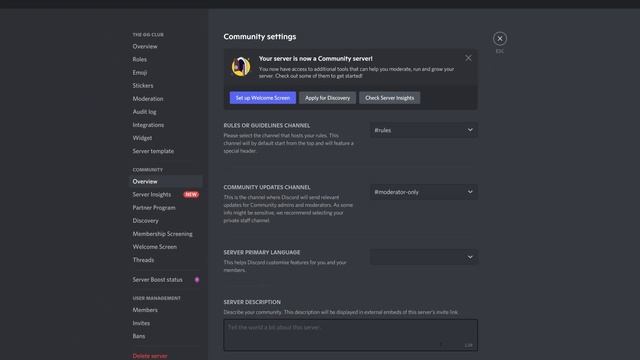Click into the Server Description text box
The width and height of the screenshot is (640, 360).
coord(350,335)
